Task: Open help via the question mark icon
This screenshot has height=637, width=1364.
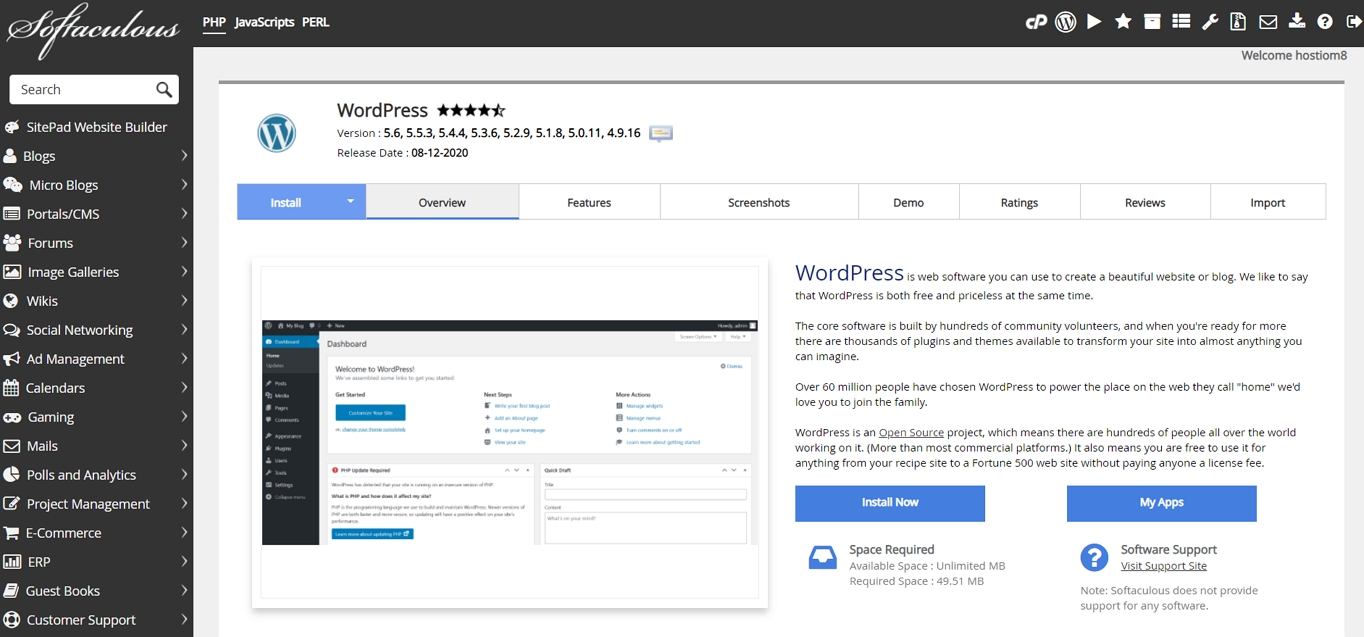Action: pos(1325,21)
